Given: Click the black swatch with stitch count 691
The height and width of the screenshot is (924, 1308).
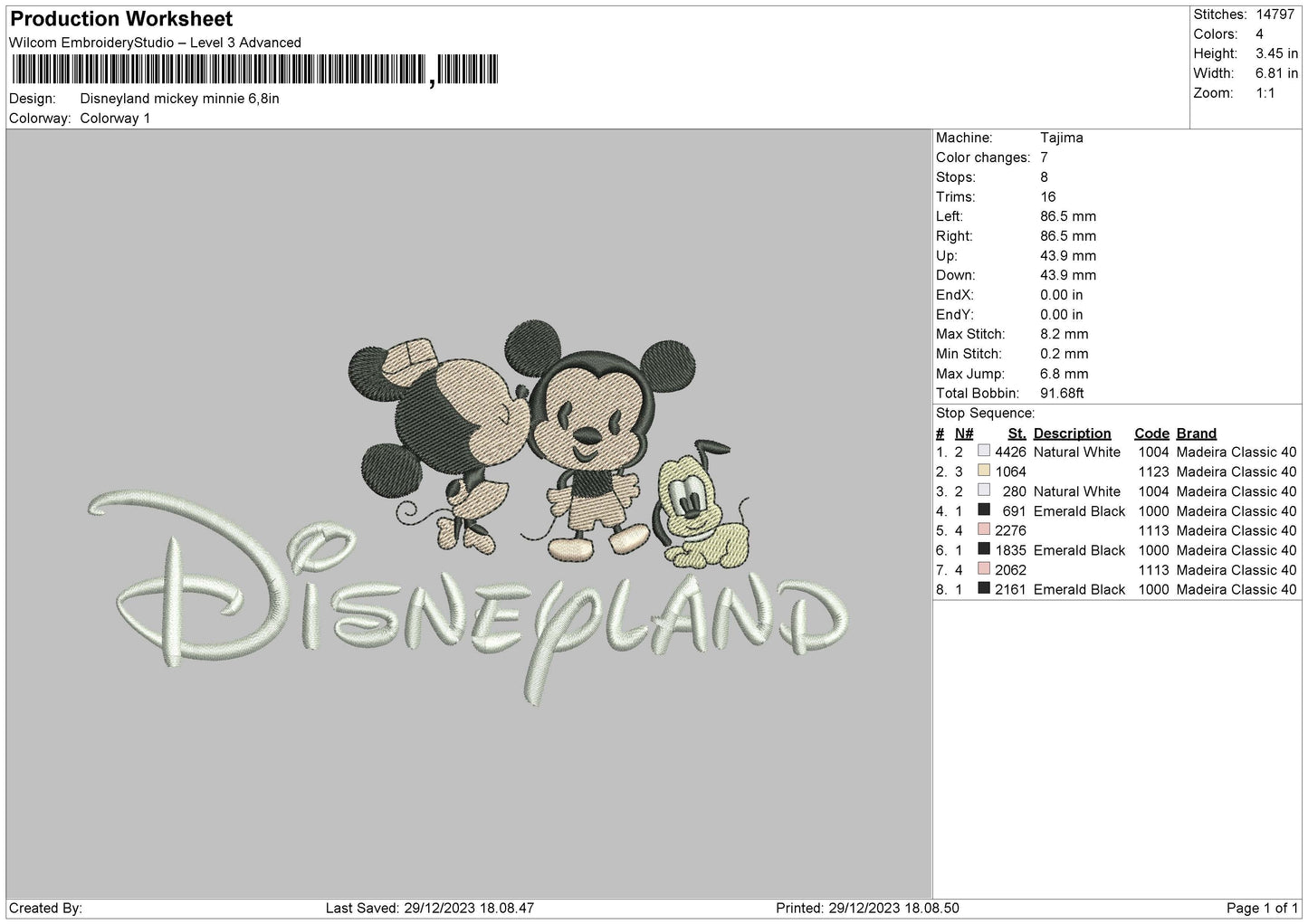Looking at the screenshot, I should click(984, 510).
